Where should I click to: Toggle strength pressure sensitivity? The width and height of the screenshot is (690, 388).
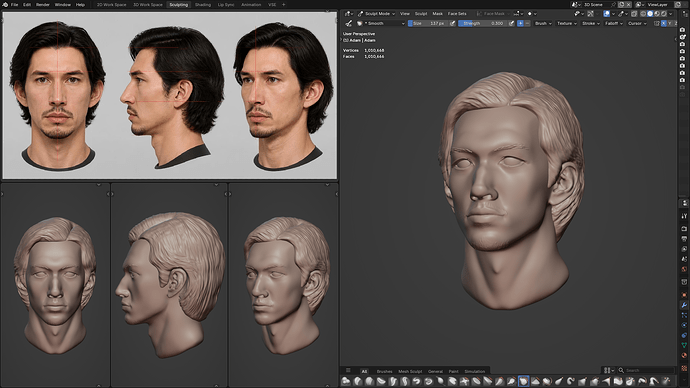tap(511, 23)
